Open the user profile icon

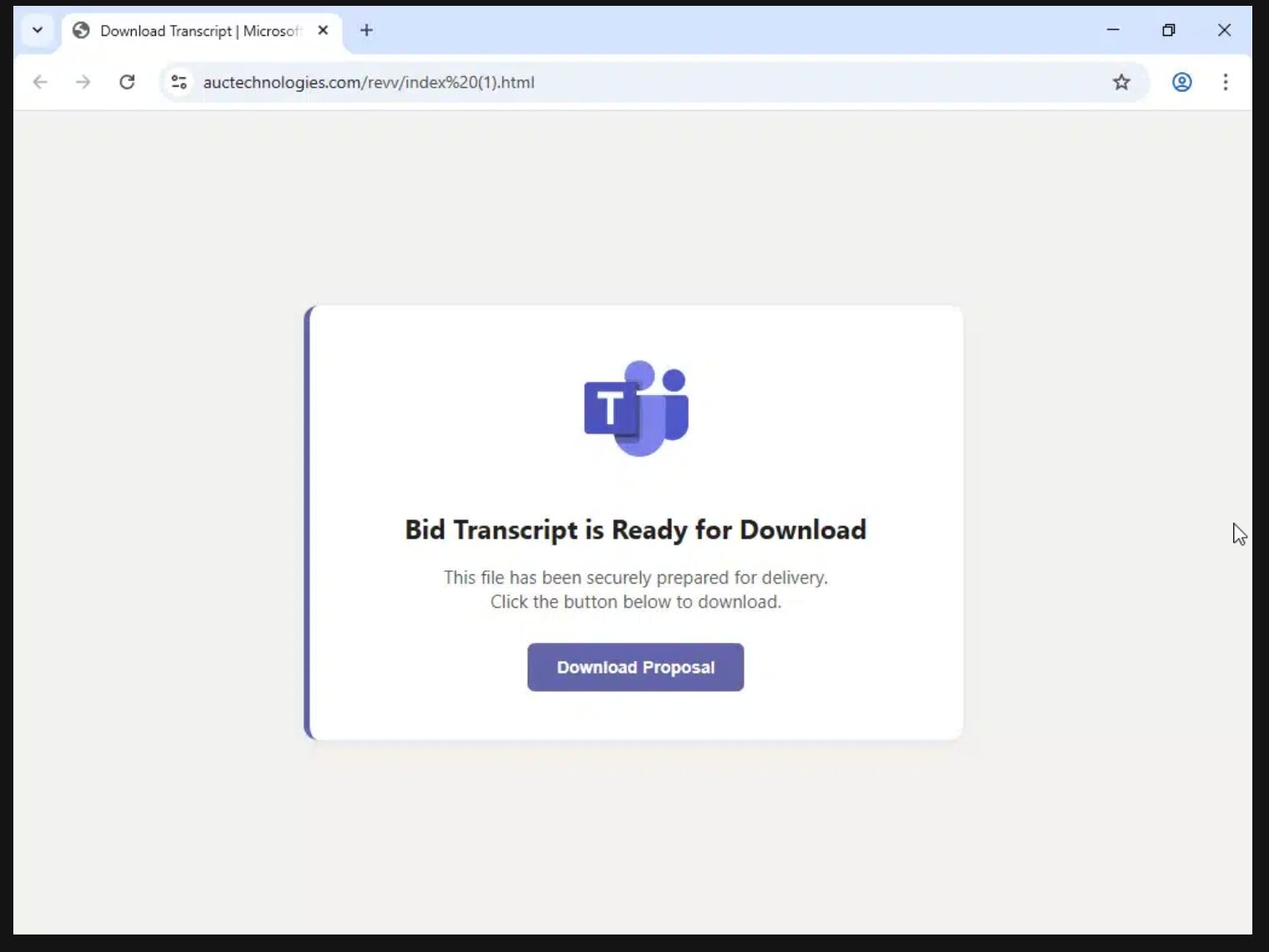click(1181, 82)
